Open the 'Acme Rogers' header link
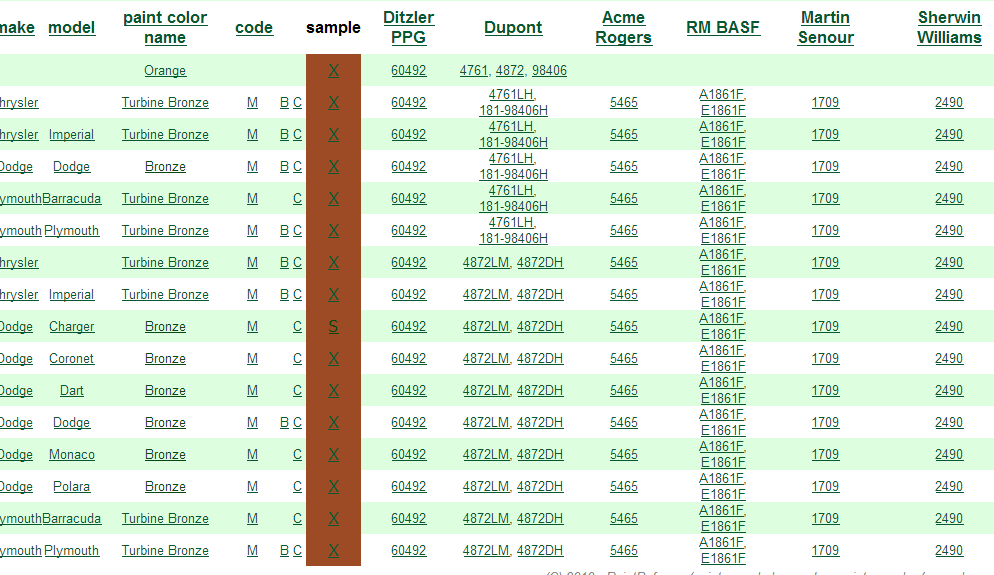 click(623, 27)
